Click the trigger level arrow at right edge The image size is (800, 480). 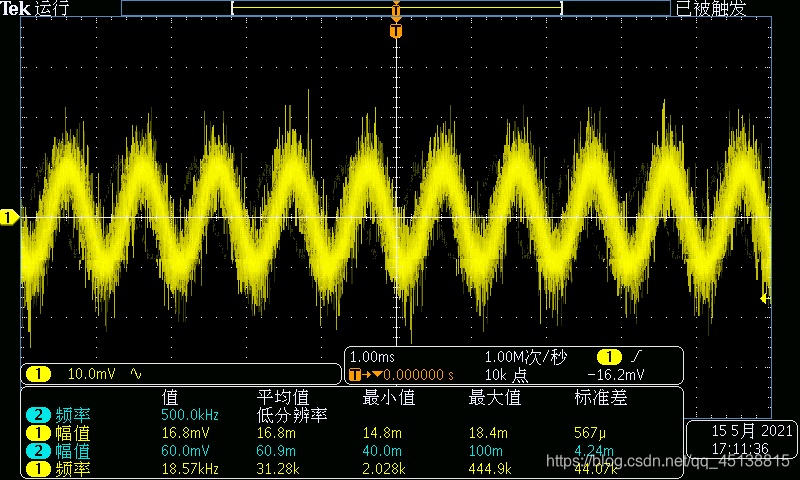coord(765,298)
